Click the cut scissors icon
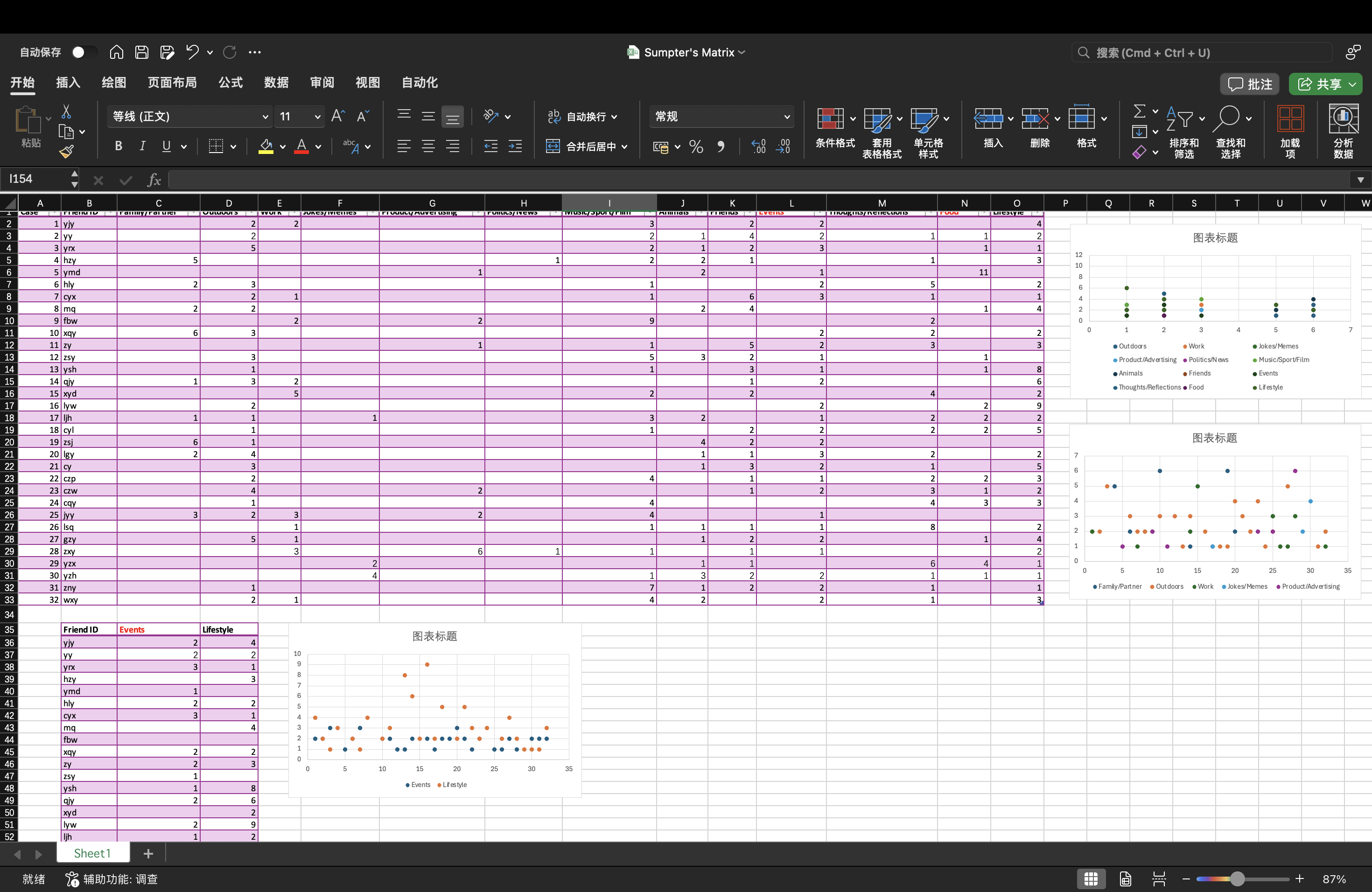1372x892 pixels. click(x=66, y=111)
